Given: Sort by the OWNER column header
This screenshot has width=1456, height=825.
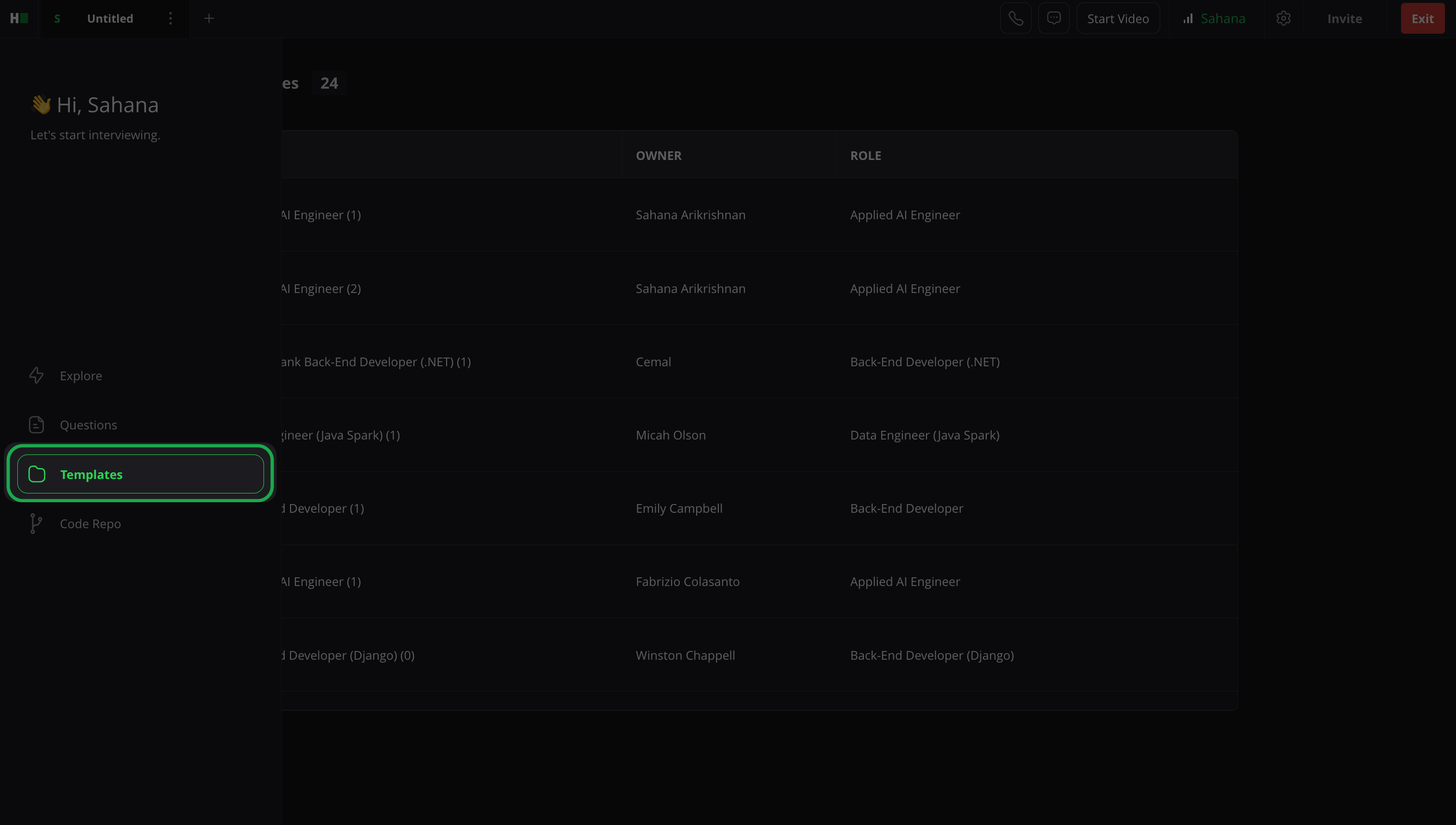Looking at the screenshot, I should 658,155.
